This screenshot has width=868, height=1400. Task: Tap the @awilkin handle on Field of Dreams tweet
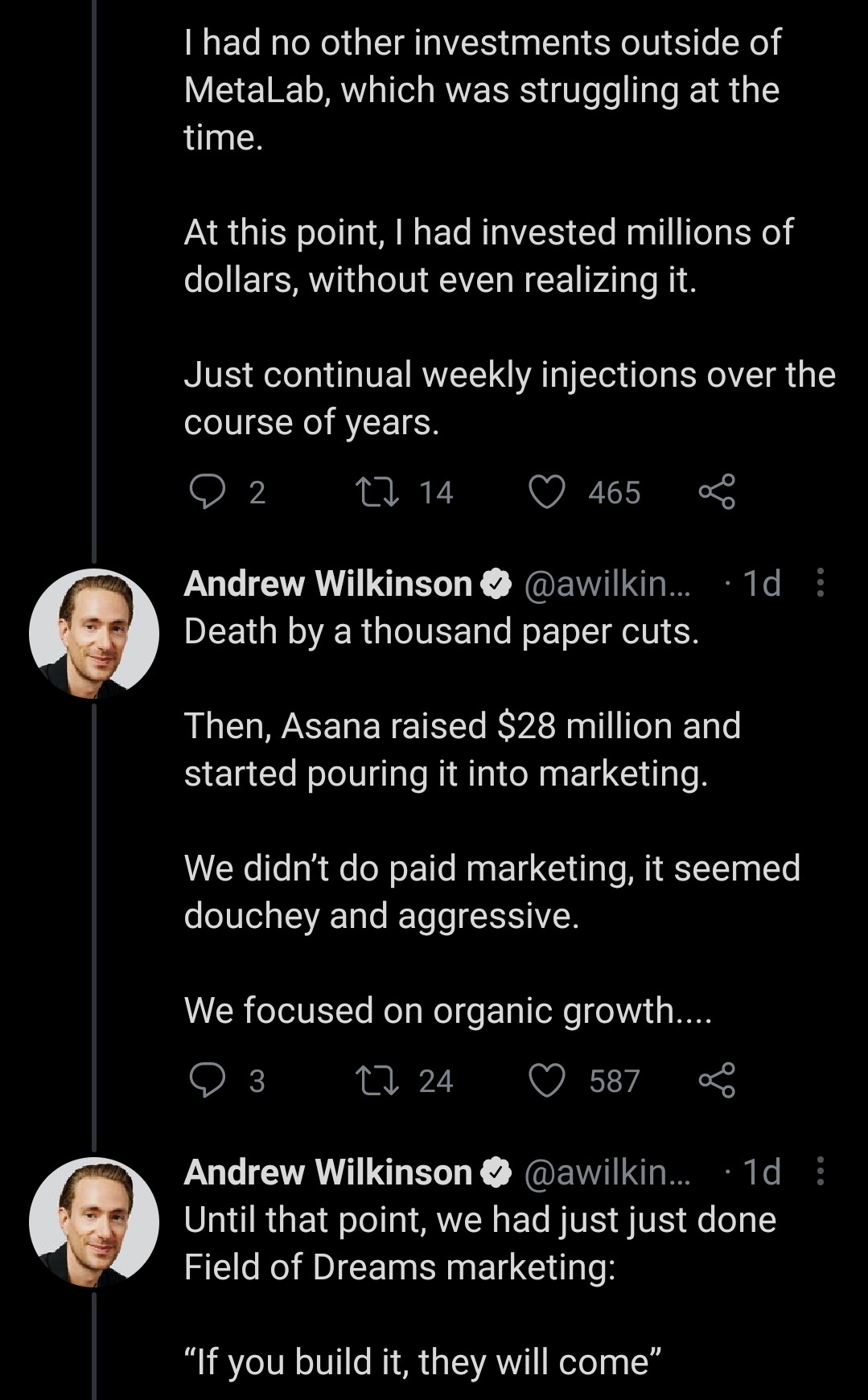pos(607,1172)
